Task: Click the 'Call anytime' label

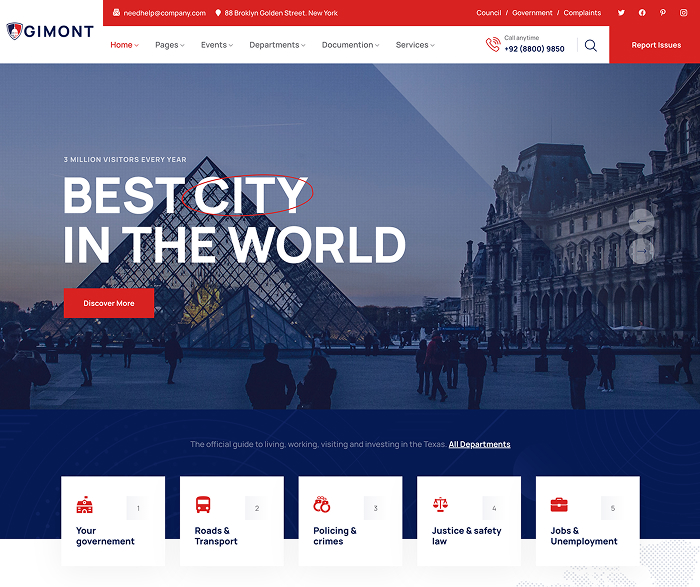Action: (x=521, y=37)
